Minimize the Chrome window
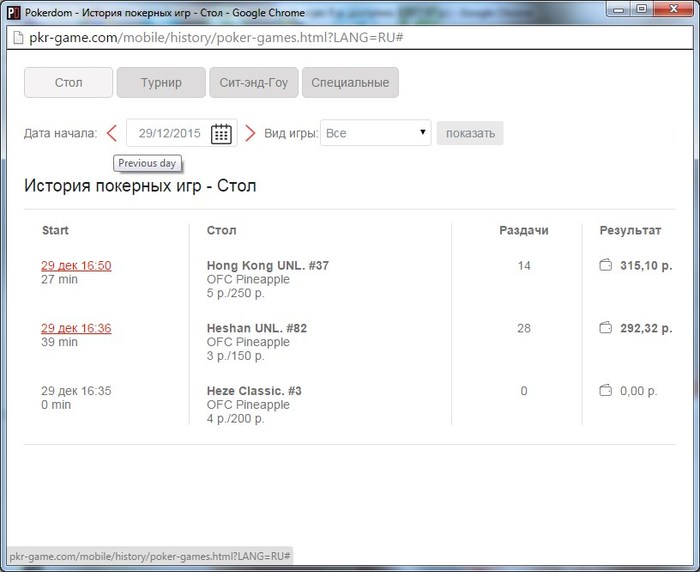The image size is (700, 572). [619, 9]
